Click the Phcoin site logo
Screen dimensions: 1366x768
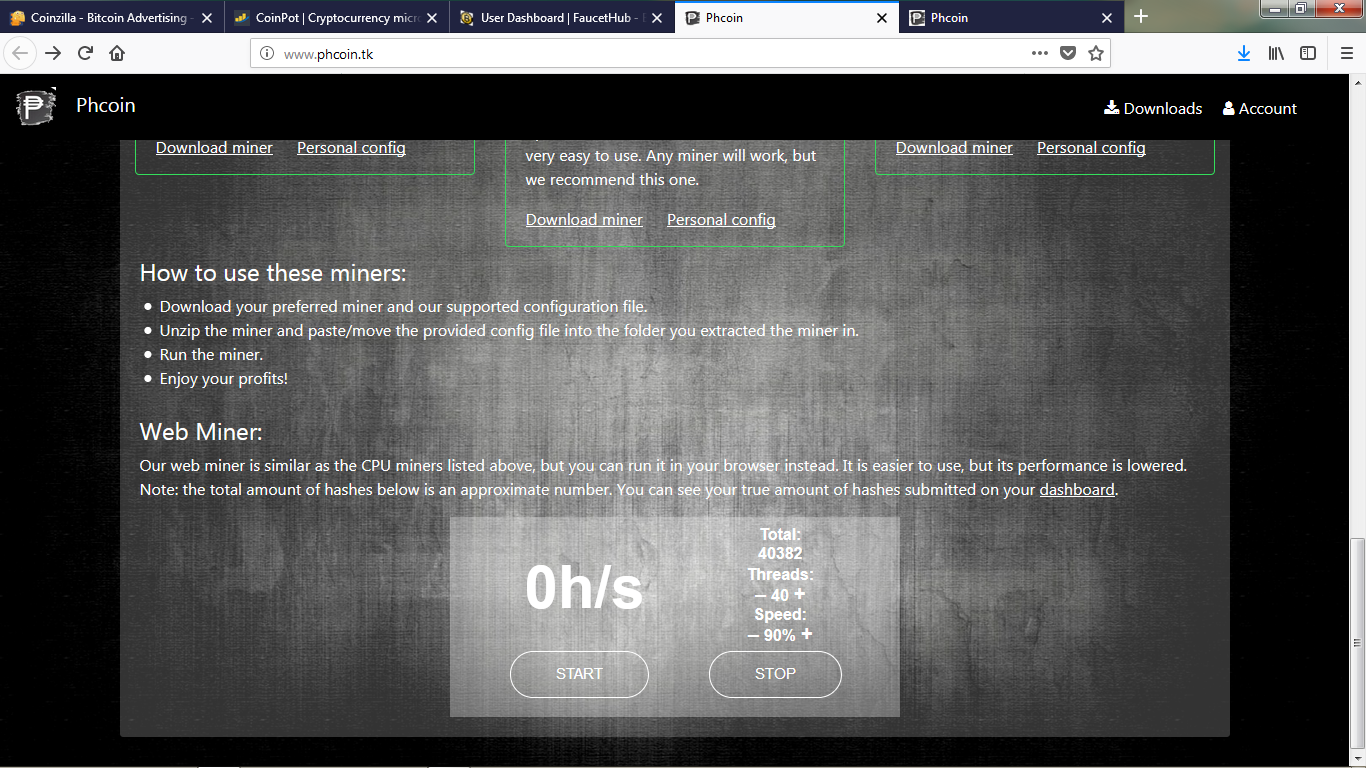(x=36, y=106)
